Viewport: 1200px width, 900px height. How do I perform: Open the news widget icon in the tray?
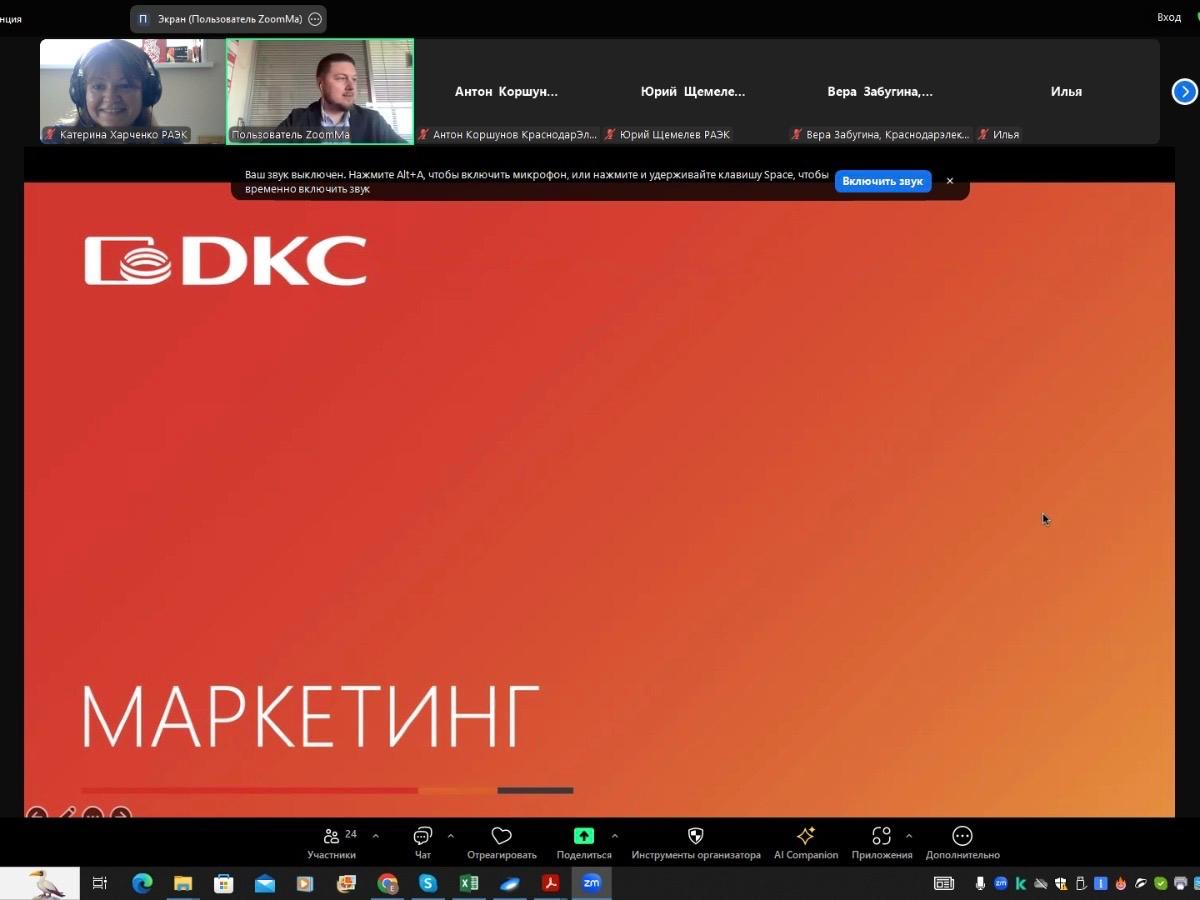click(944, 883)
